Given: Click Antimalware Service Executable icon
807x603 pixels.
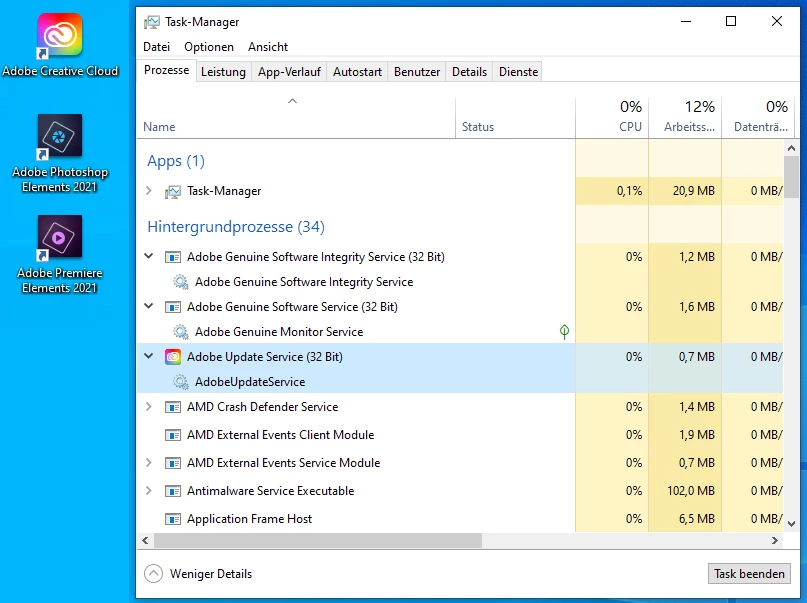Looking at the screenshot, I should click(173, 491).
